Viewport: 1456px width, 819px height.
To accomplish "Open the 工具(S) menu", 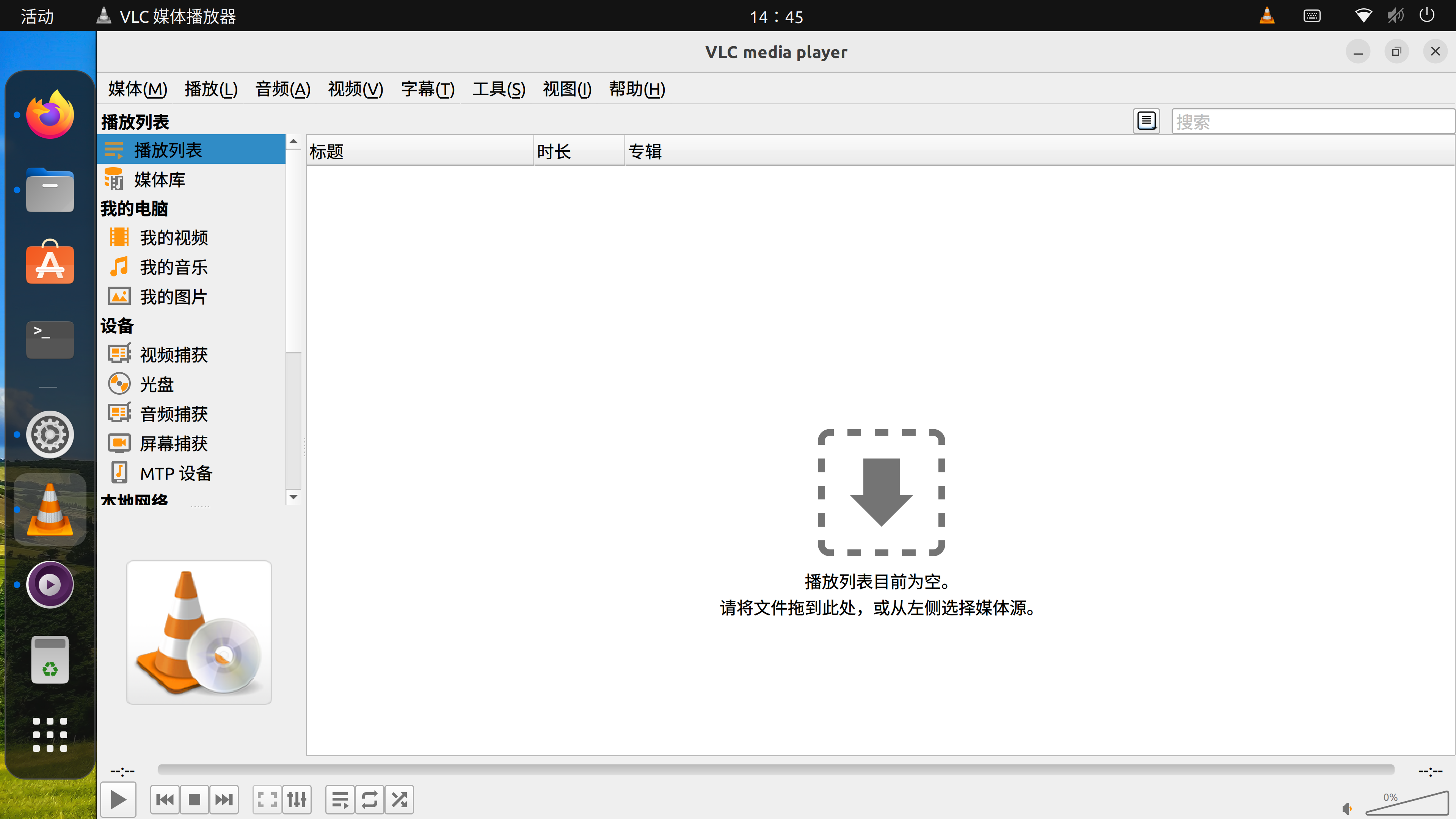I will [499, 89].
